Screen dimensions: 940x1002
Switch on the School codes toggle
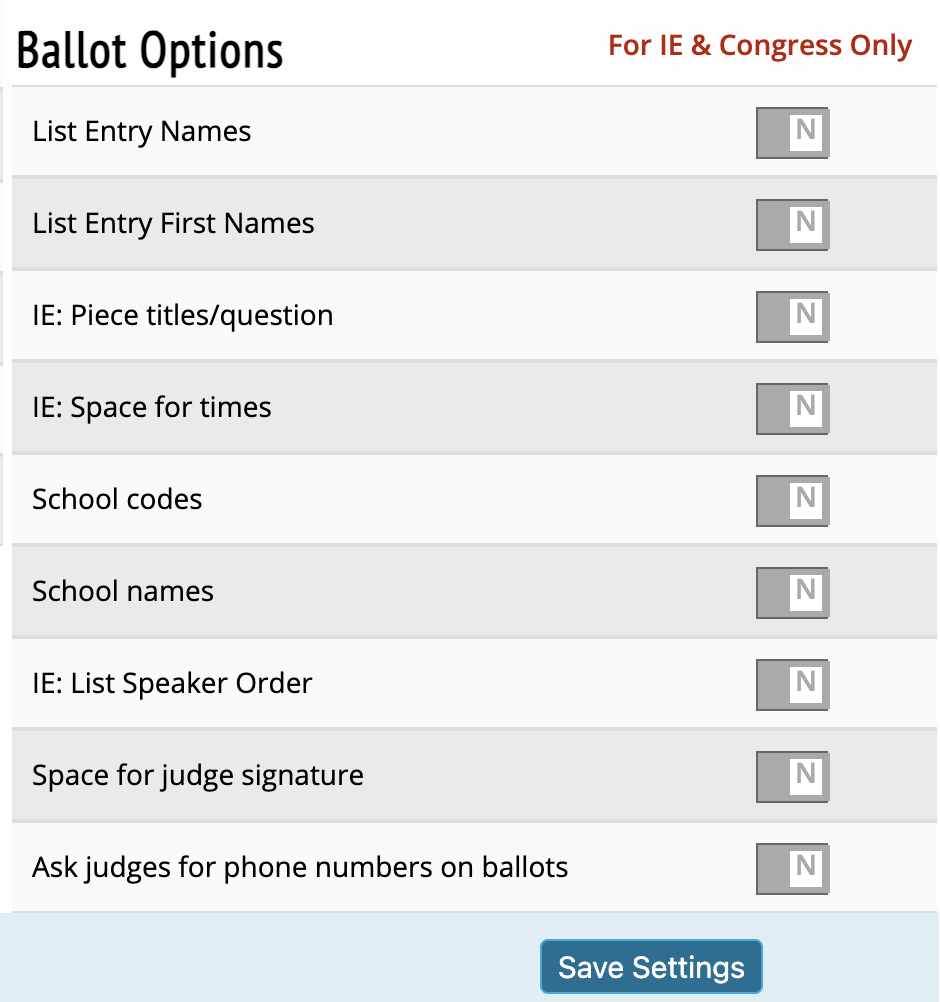tap(792, 501)
